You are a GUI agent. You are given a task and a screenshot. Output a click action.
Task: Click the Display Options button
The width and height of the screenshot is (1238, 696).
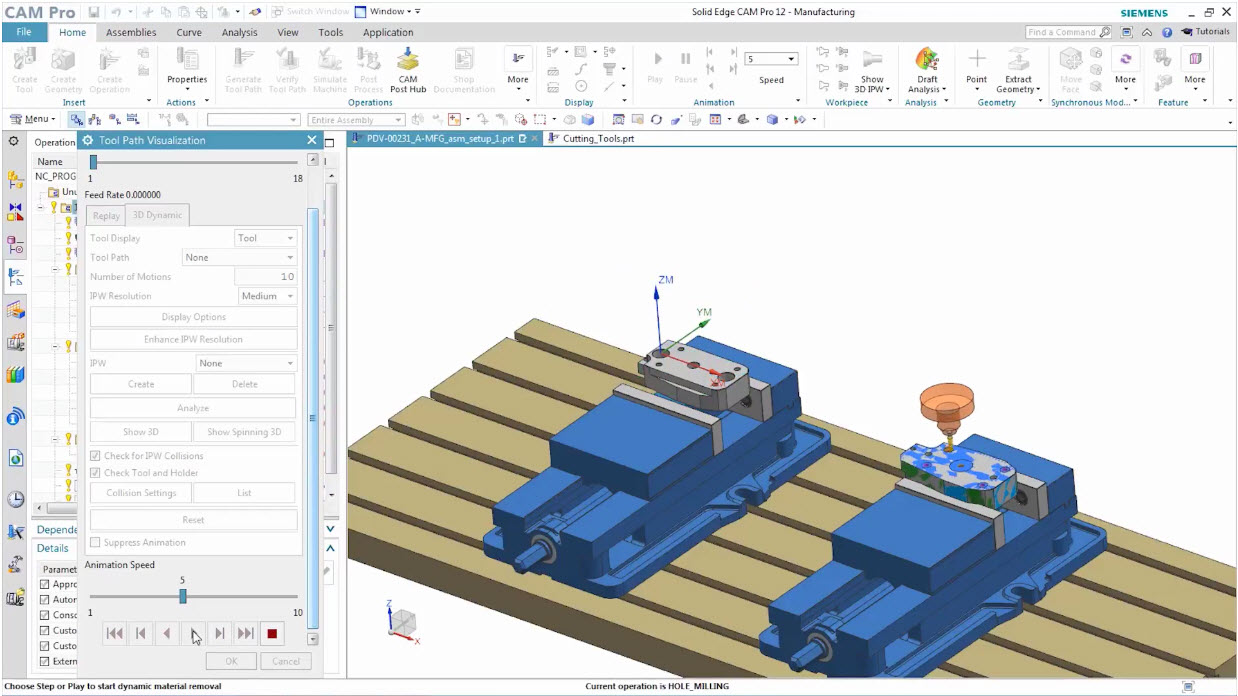(193, 317)
